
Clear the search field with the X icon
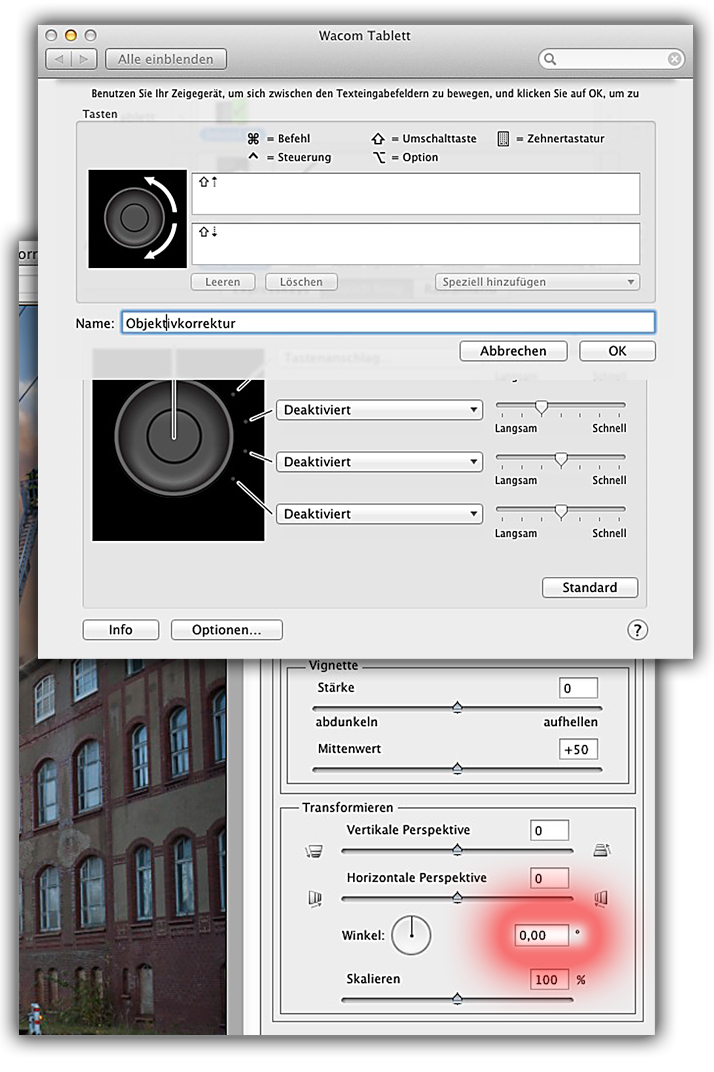[x=674, y=59]
